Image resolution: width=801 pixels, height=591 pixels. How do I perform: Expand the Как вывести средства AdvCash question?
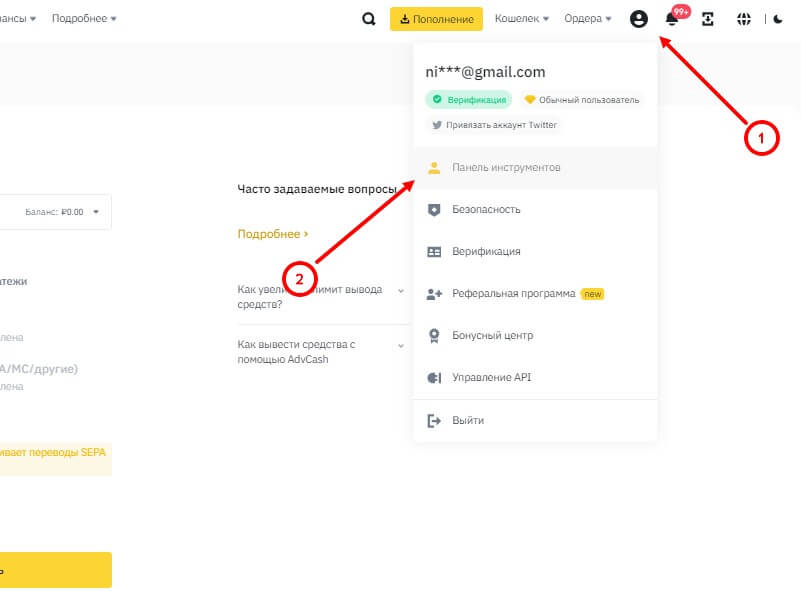pyautogui.click(x=320, y=351)
